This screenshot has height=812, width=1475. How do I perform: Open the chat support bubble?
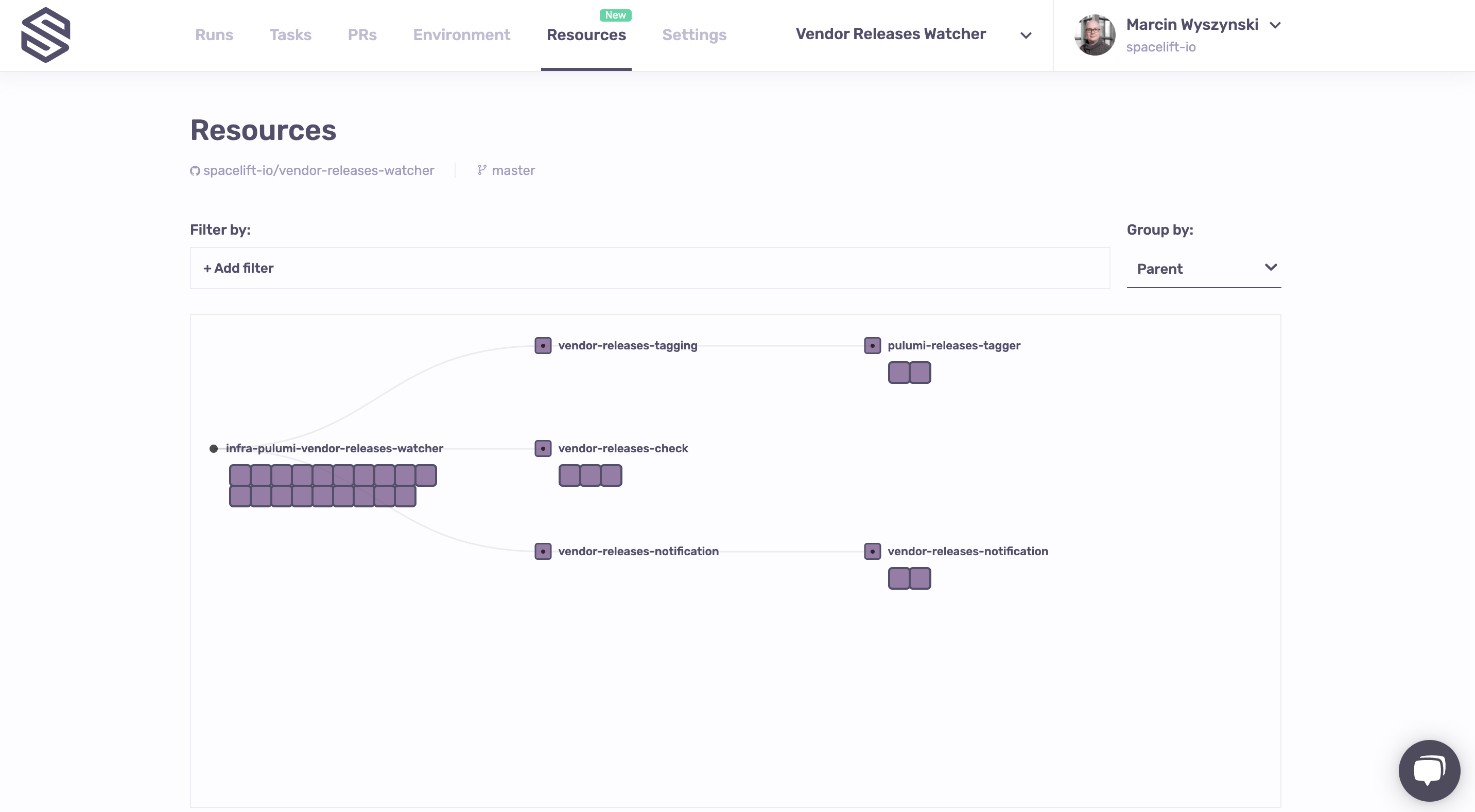[x=1429, y=770]
